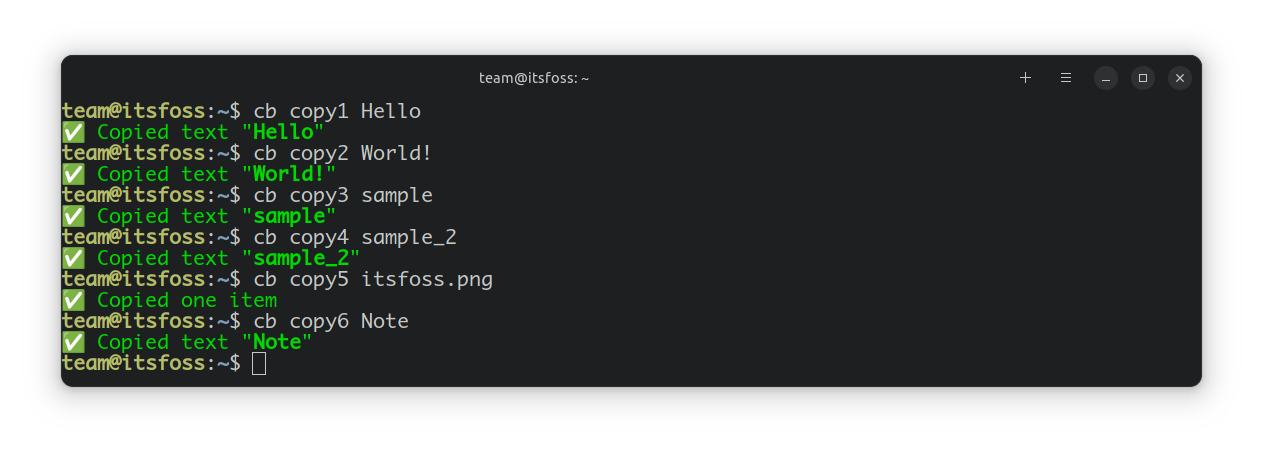
Task: Open the terminal hamburger menu
Action: pyautogui.click(x=1066, y=78)
